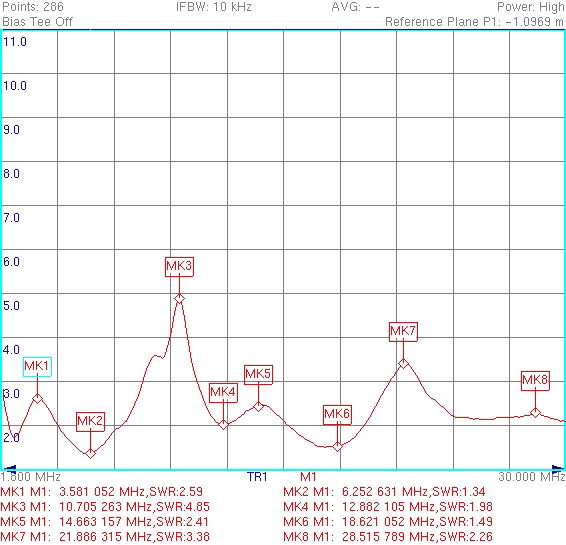Click MK7 readout 21.886 315 MHz, SWR:3.38
This screenshot has width=566, height=545.
tap(105, 537)
